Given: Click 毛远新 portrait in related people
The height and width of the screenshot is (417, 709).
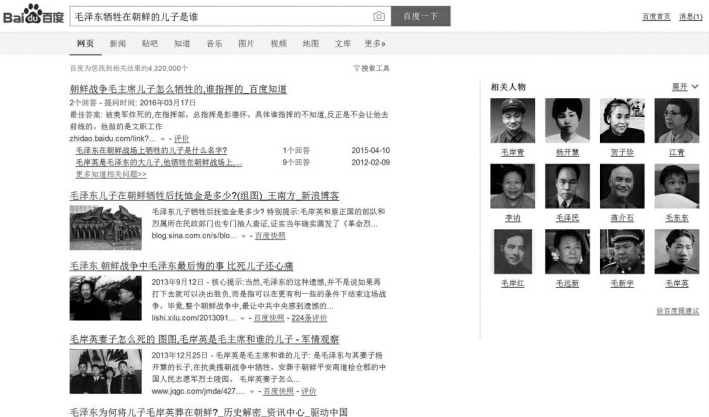Looking at the screenshot, I should 567,251.
